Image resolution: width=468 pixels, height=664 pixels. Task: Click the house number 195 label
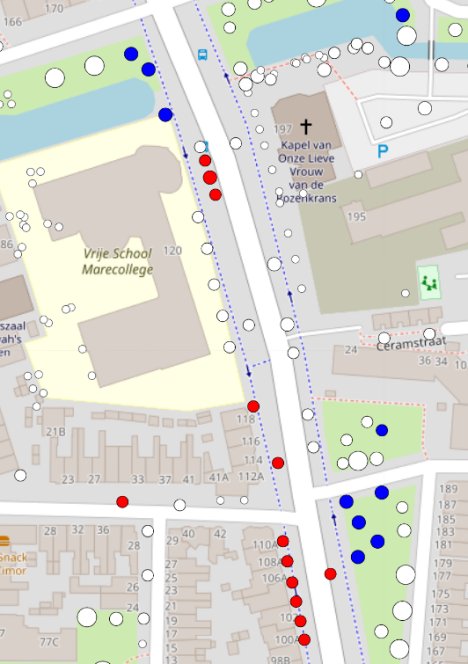[x=356, y=217]
